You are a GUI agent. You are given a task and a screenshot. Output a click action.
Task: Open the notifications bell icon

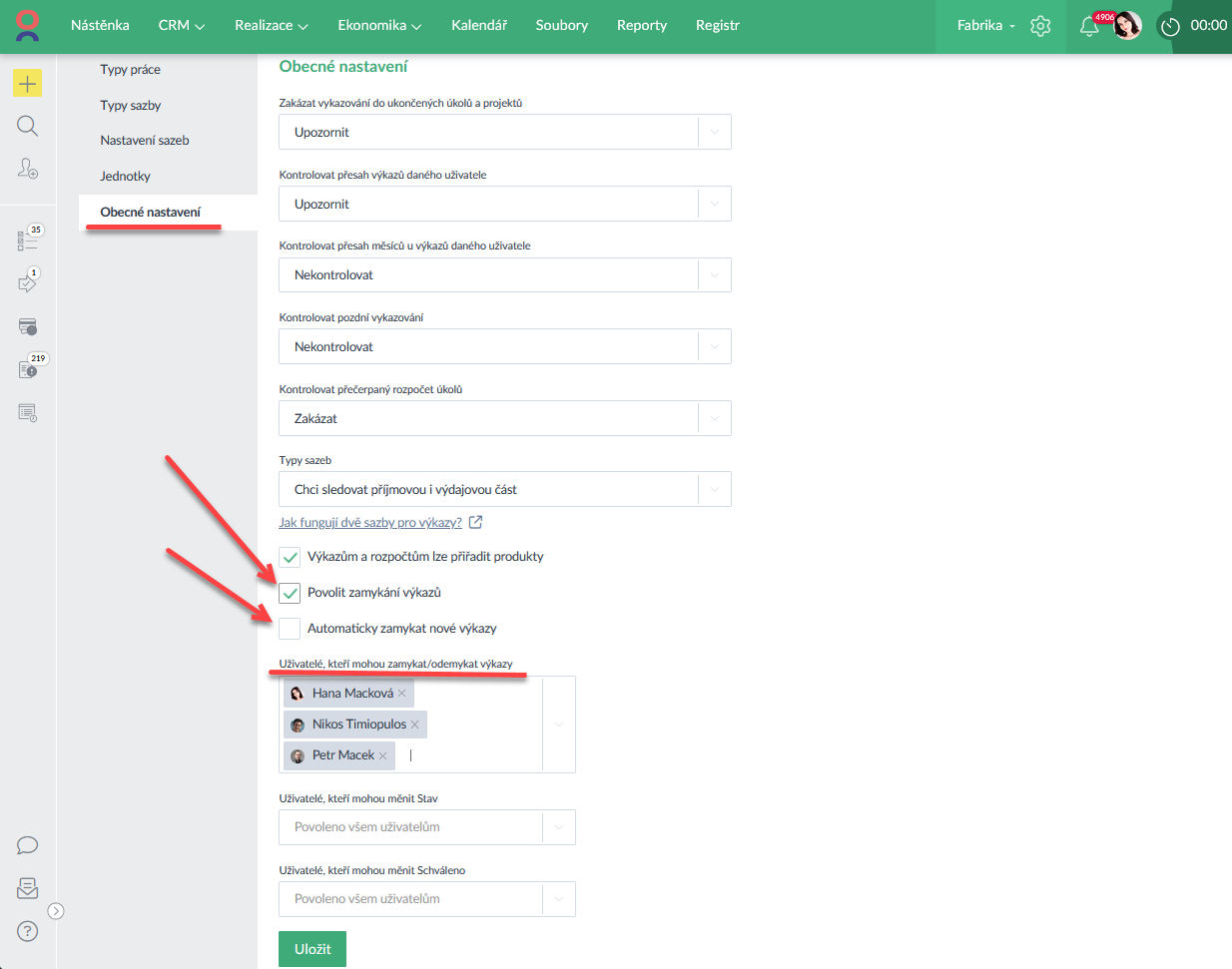(1089, 26)
